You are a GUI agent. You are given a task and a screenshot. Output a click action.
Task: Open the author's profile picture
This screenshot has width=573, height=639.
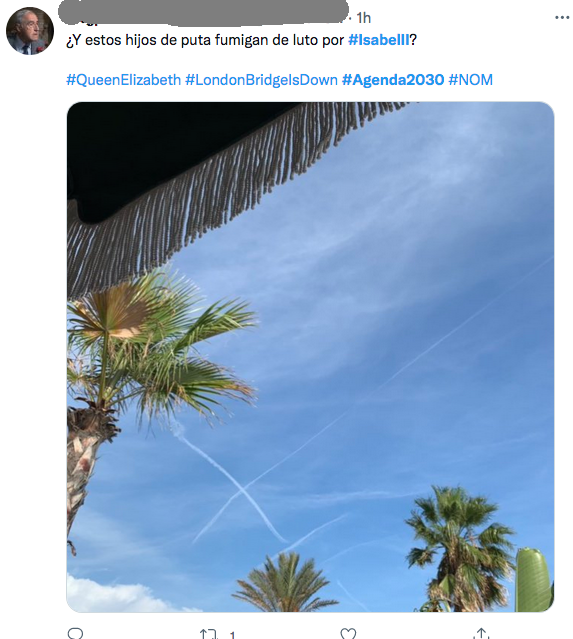30,31
